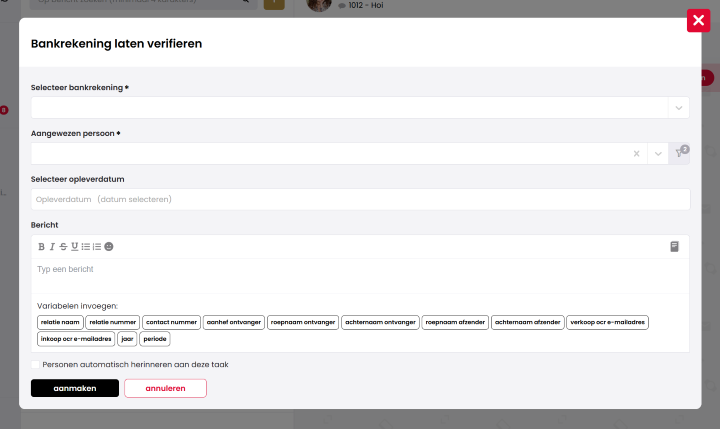720x429 pixels.
Task: Insert the periode variable
Action: click(x=155, y=339)
